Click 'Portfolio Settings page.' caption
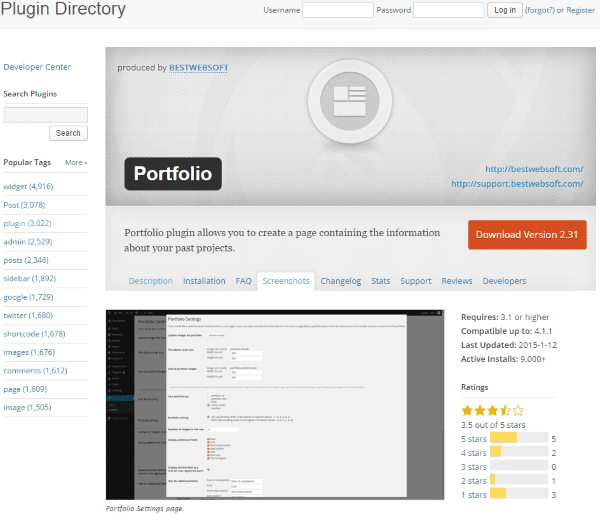The image size is (600, 515). click(x=145, y=508)
